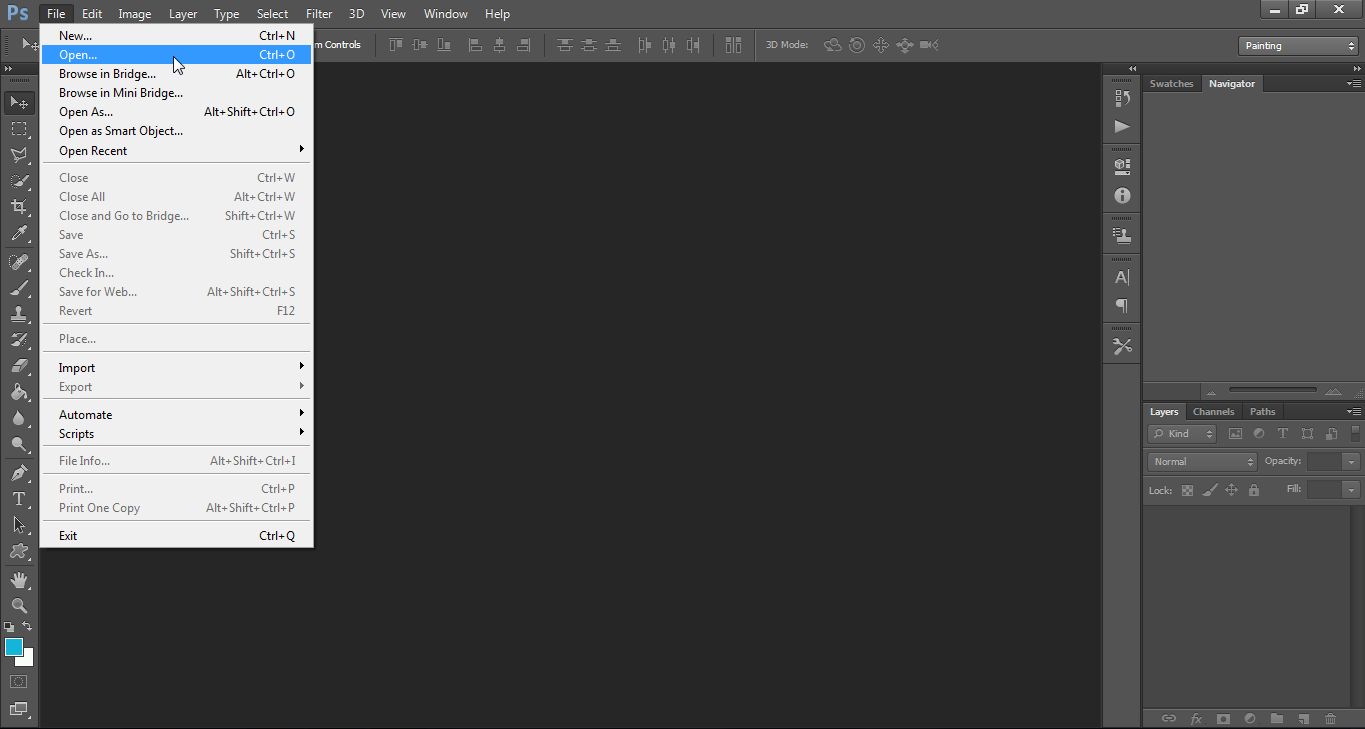
Task: Open the Paragraph panel icon
Action: coord(1122,305)
